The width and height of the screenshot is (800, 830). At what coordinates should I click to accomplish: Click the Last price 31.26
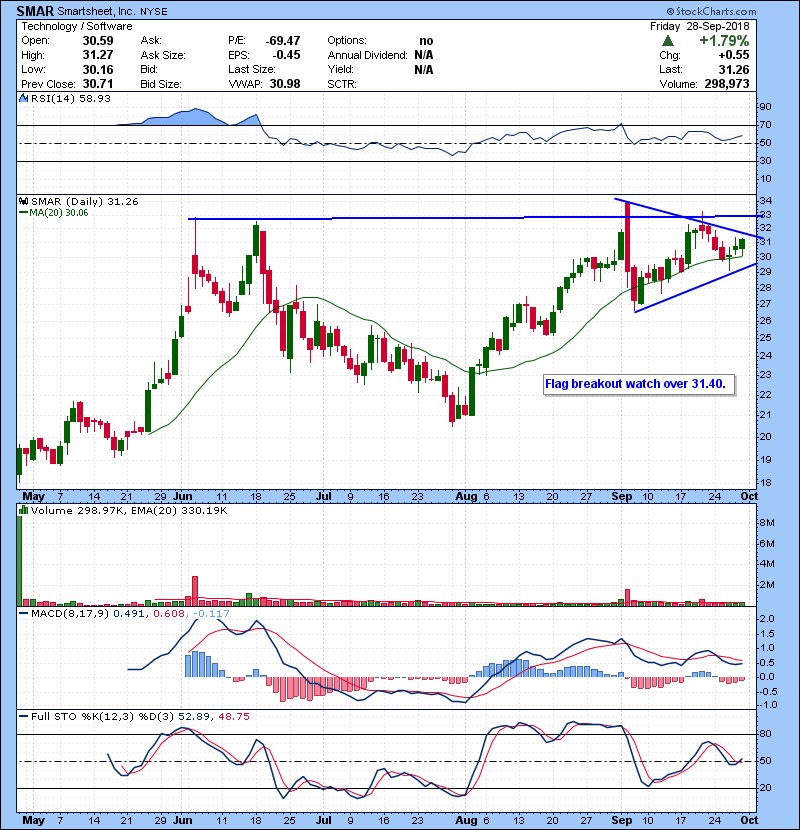734,70
